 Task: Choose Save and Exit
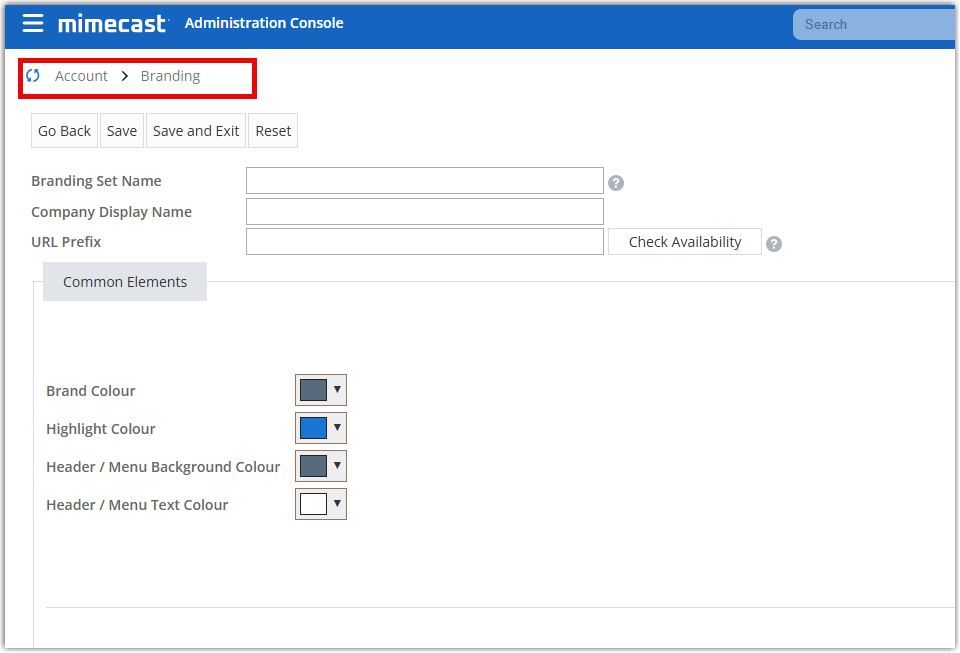point(196,131)
